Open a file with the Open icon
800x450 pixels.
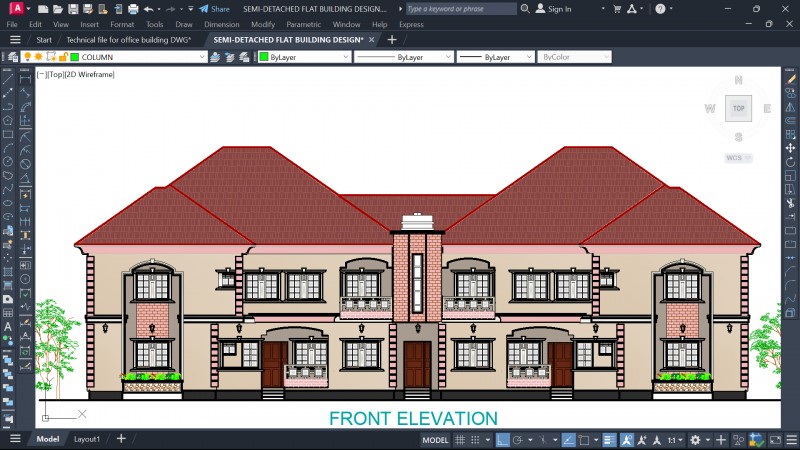pyautogui.click(x=58, y=9)
